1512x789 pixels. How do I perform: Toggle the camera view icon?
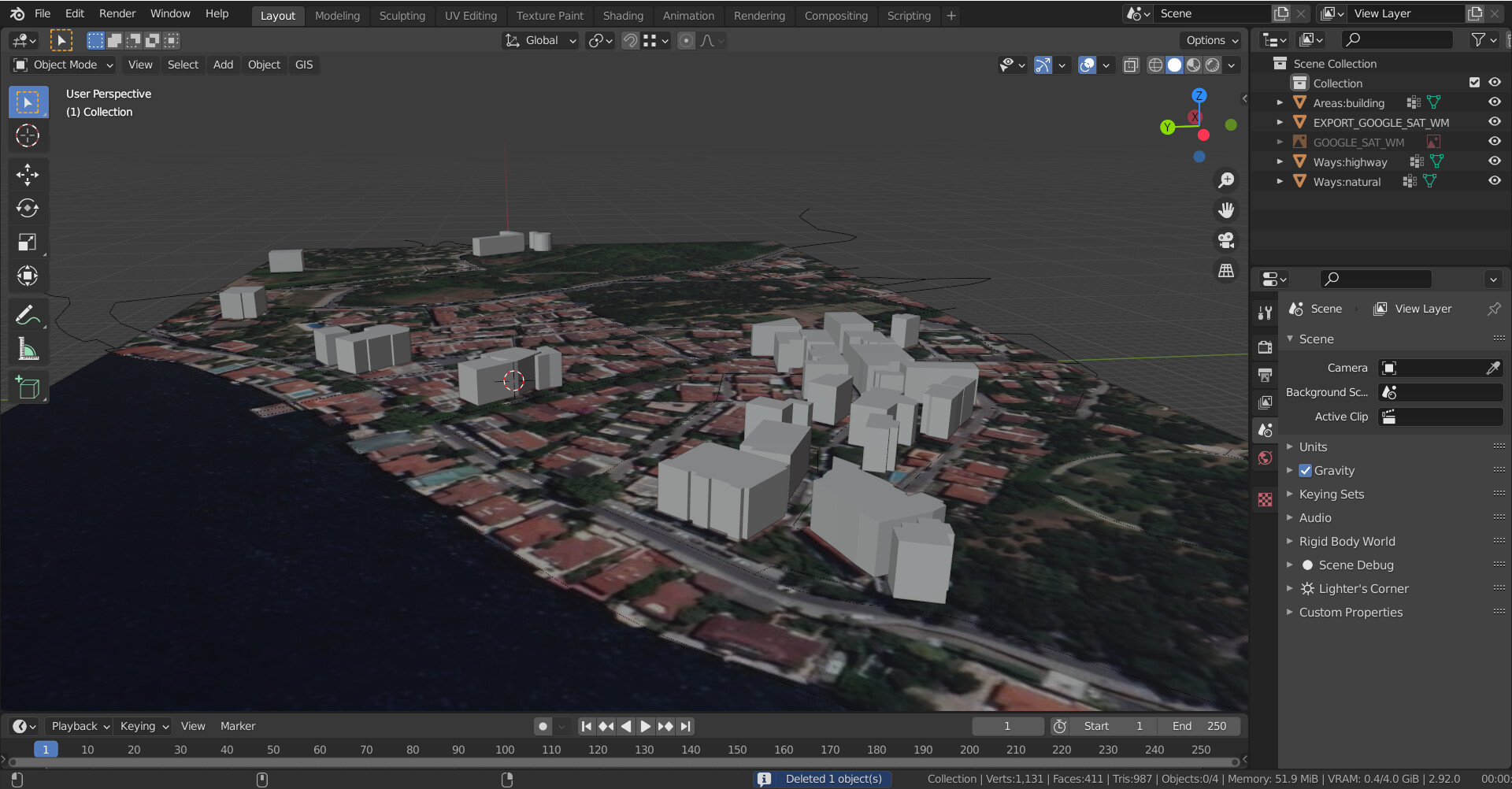1226,240
